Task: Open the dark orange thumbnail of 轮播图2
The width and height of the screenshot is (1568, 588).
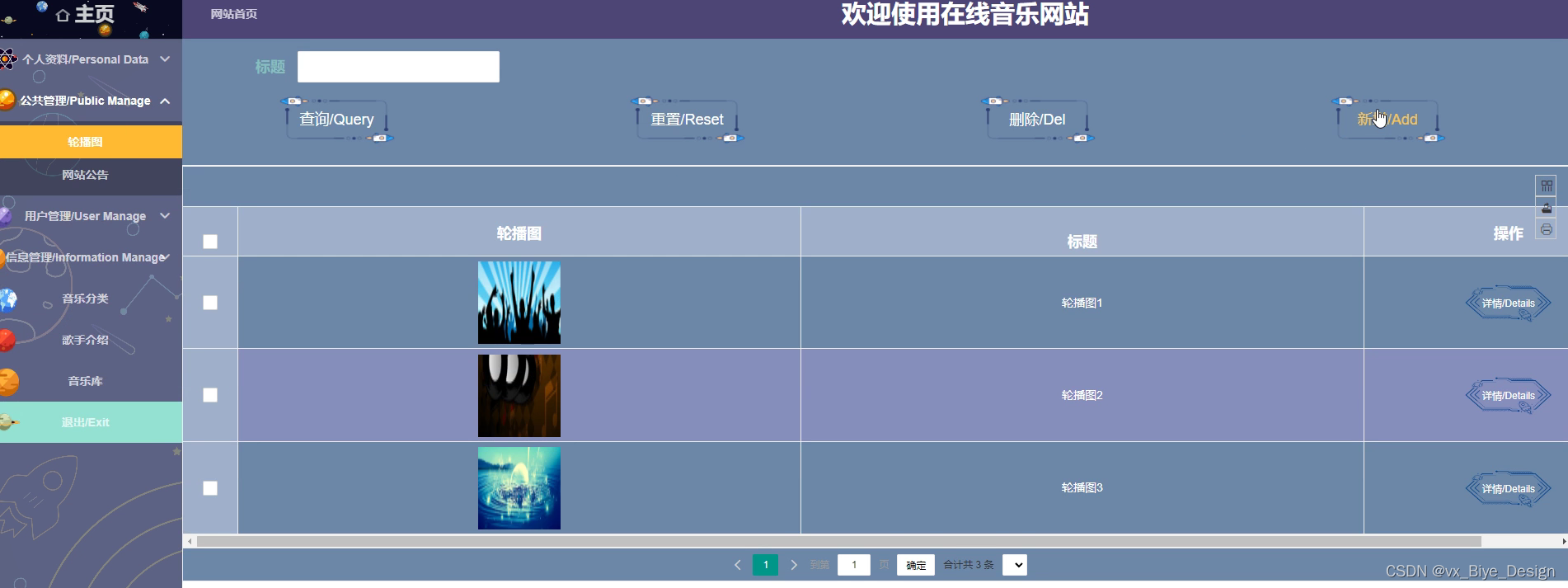Action: click(519, 396)
